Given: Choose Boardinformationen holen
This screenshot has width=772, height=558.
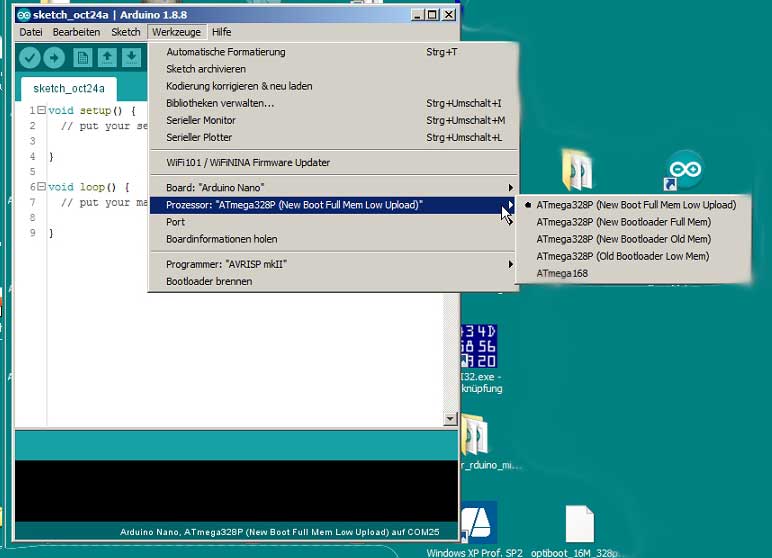Looking at the screenshot, I should [x=334, y=239].
